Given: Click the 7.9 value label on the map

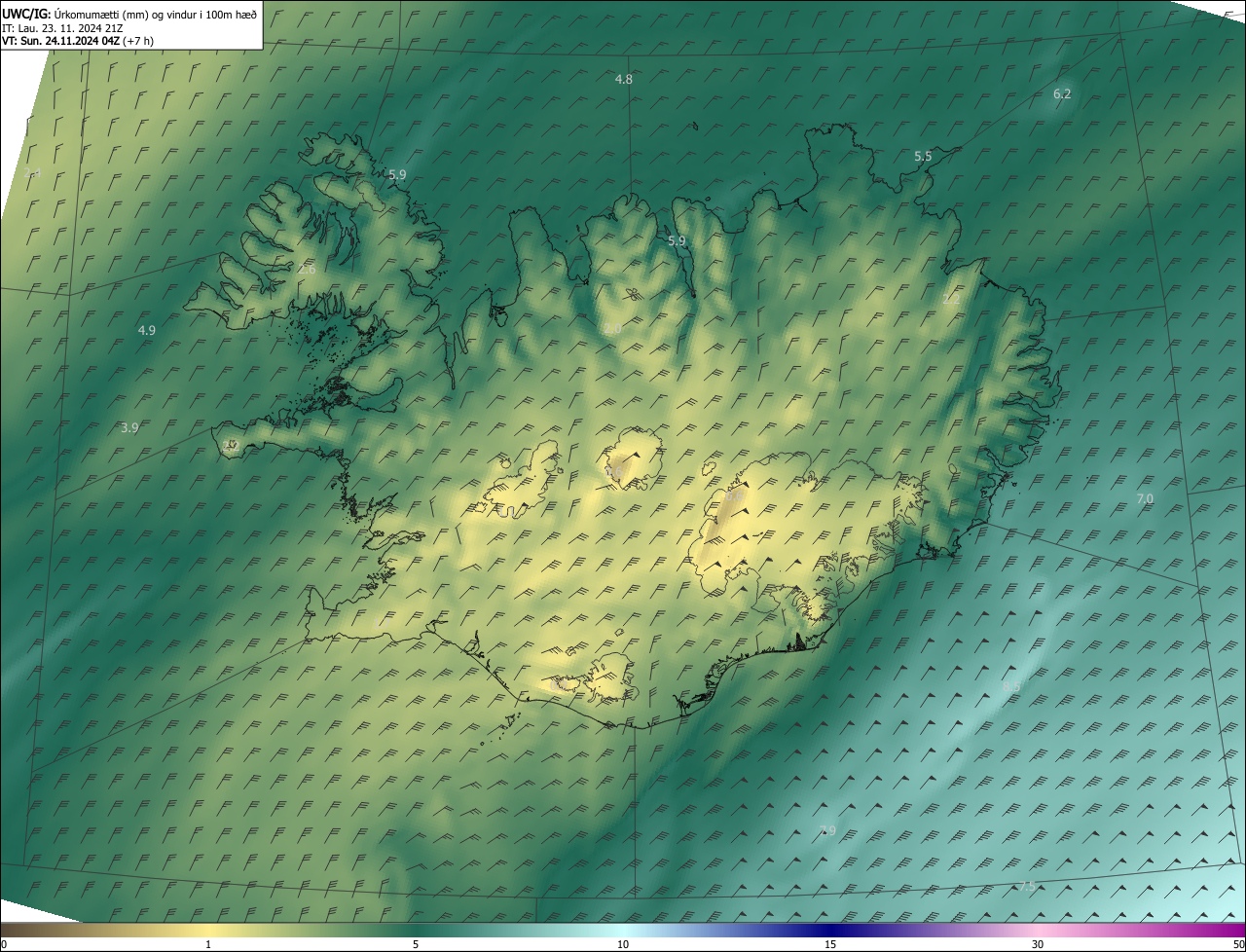Looking at the screenshot, I should [x=827, y=830].
